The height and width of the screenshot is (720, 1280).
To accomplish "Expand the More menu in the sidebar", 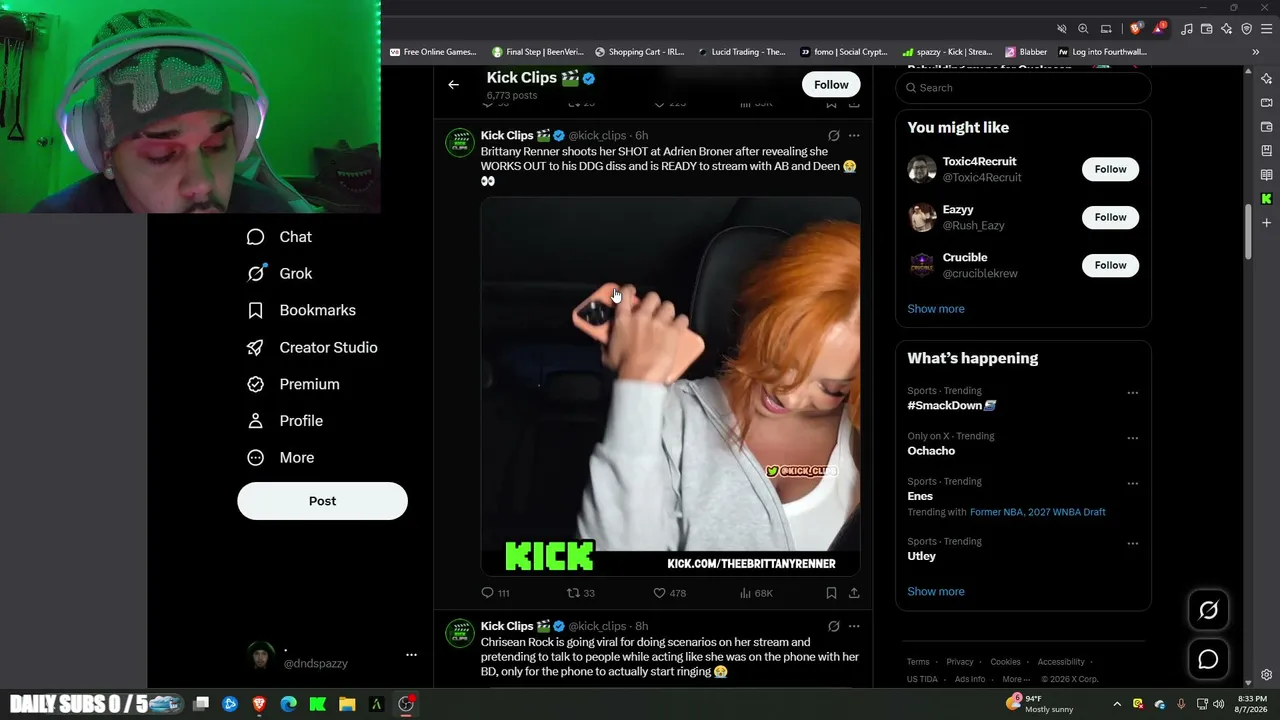I will (281, 457).
